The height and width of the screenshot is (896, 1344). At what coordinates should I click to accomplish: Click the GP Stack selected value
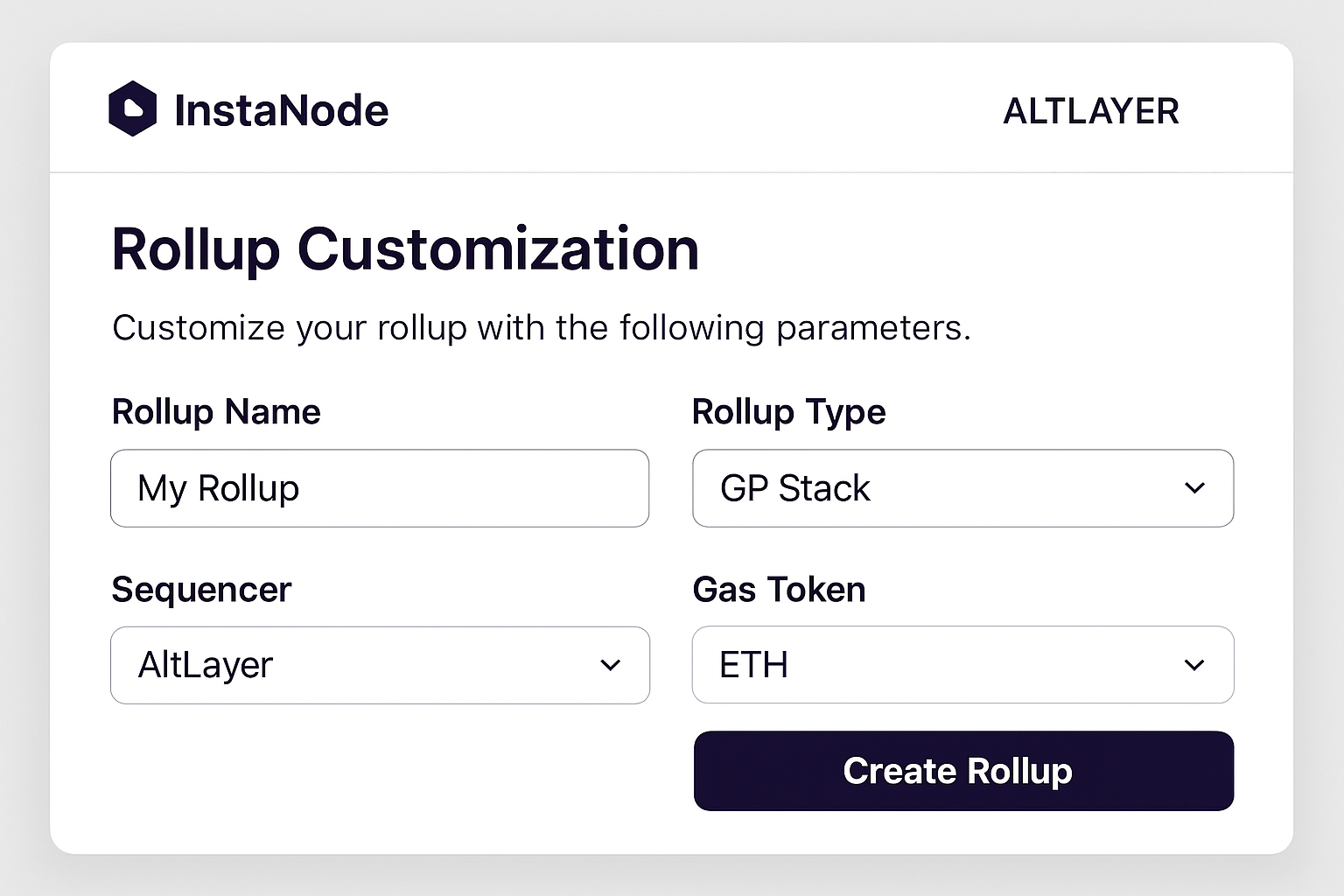(794, 488)
